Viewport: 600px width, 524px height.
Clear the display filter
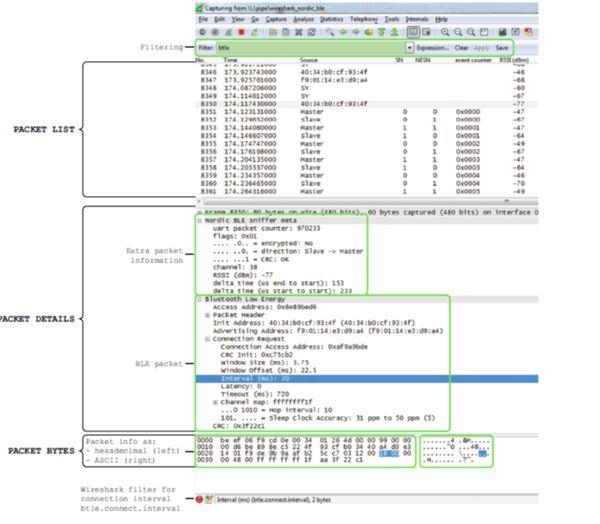pos(461,48)
